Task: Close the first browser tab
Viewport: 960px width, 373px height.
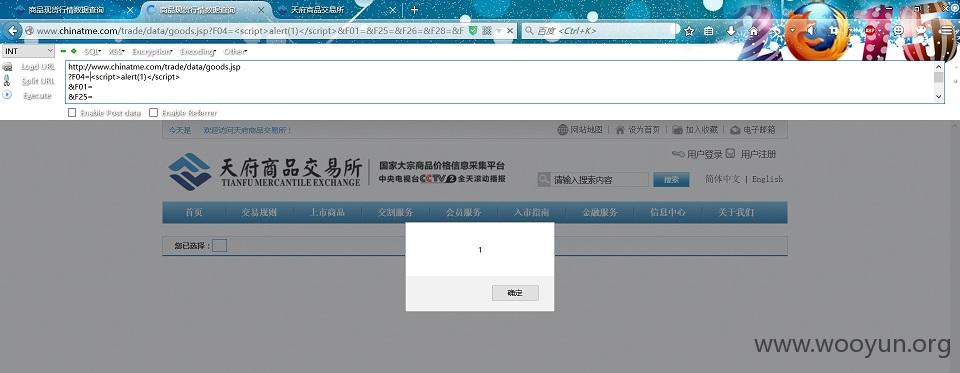Action: pos(130,10)
